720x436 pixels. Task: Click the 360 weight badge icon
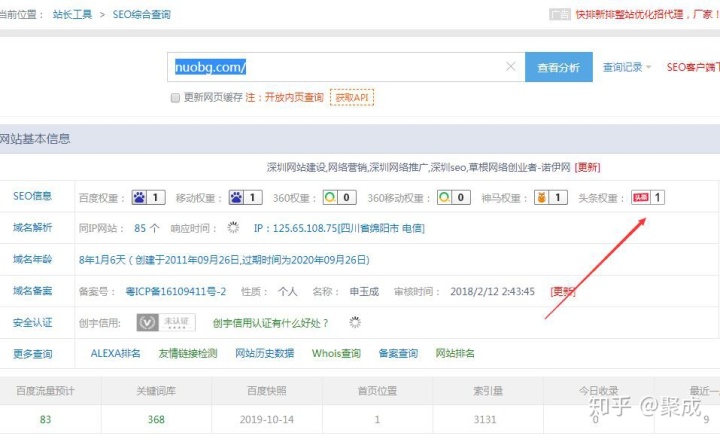click(326, 197)
